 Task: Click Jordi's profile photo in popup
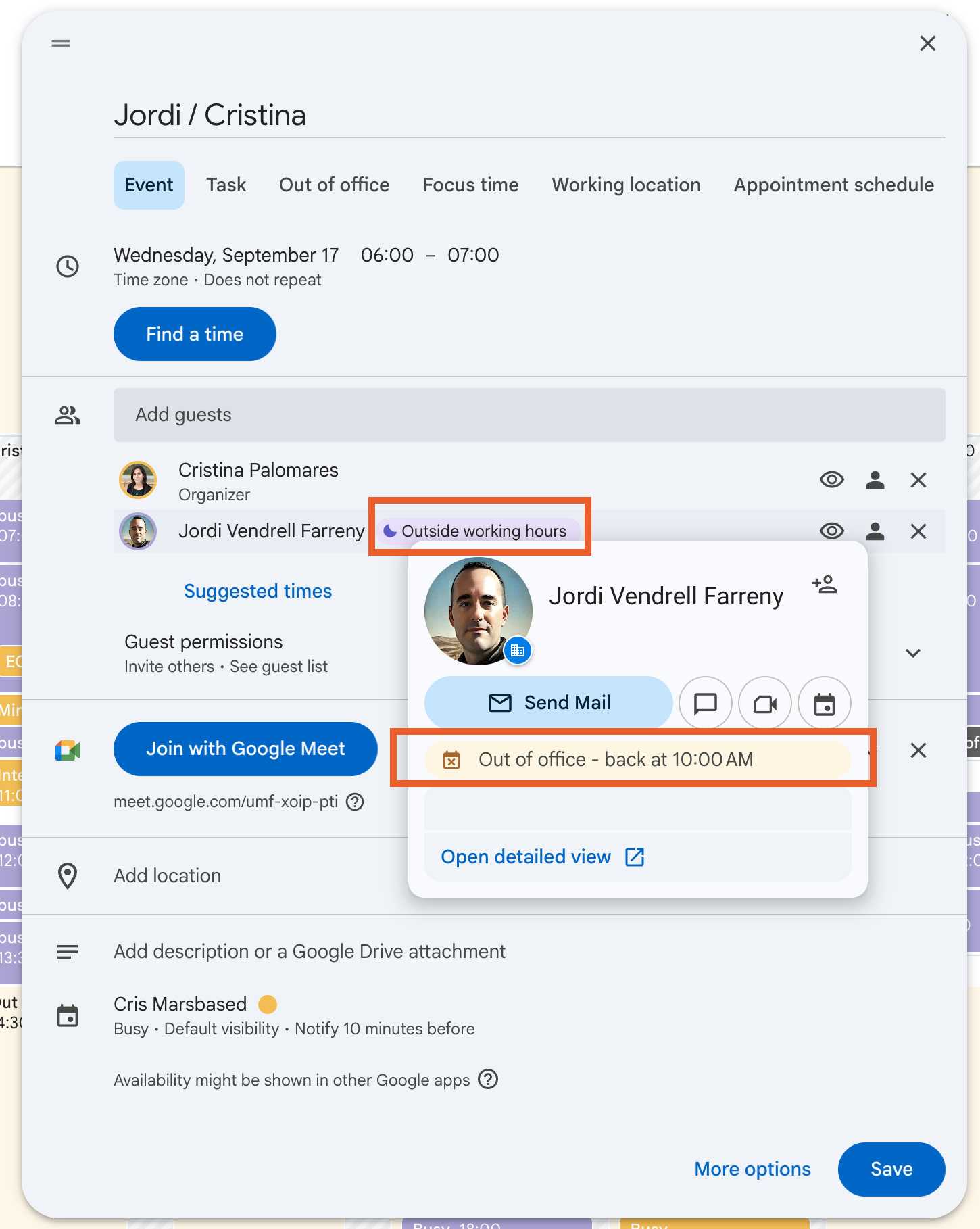[478, 611]
